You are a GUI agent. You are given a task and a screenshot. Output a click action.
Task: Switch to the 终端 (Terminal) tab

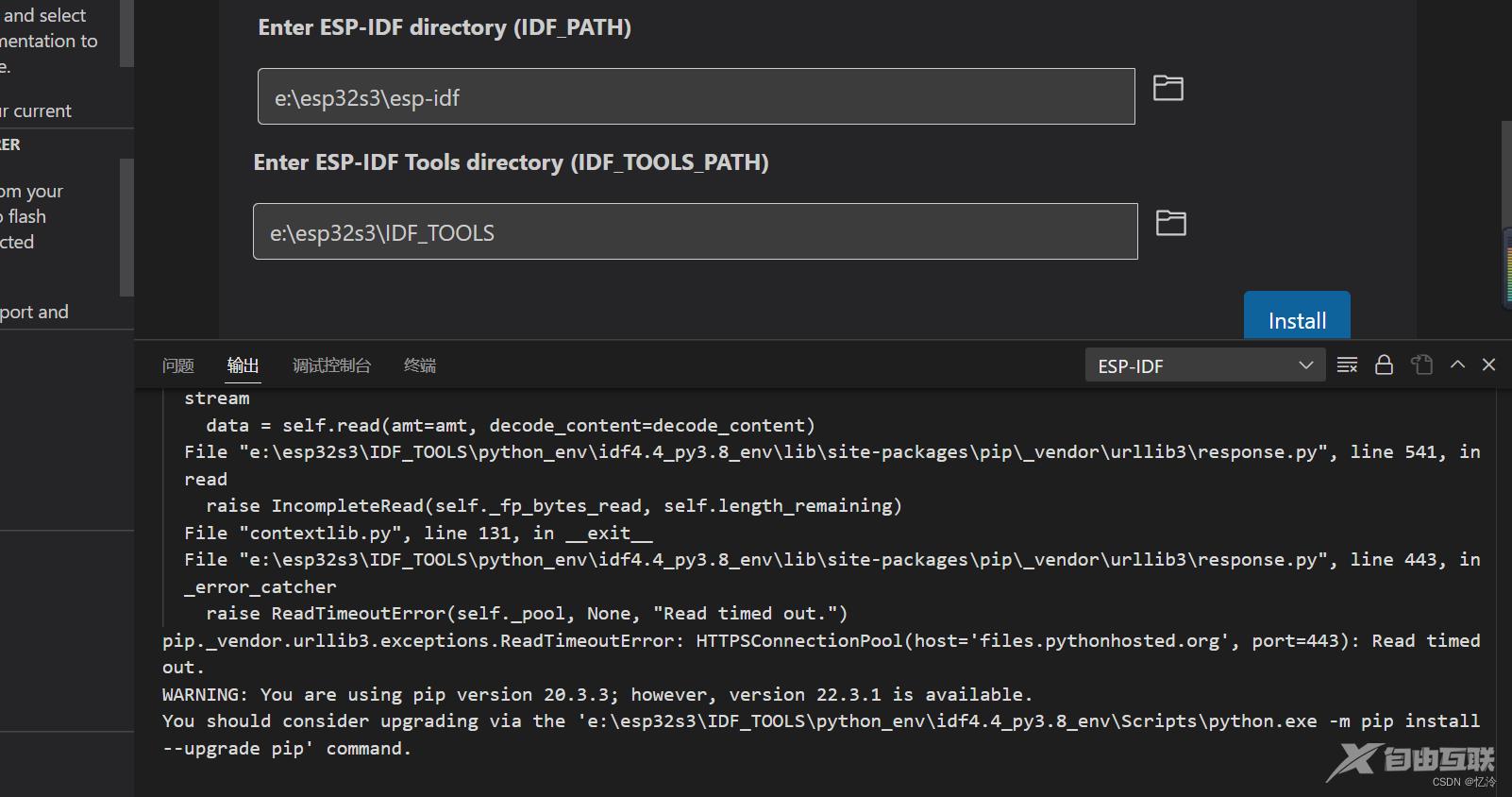(420, 365)
